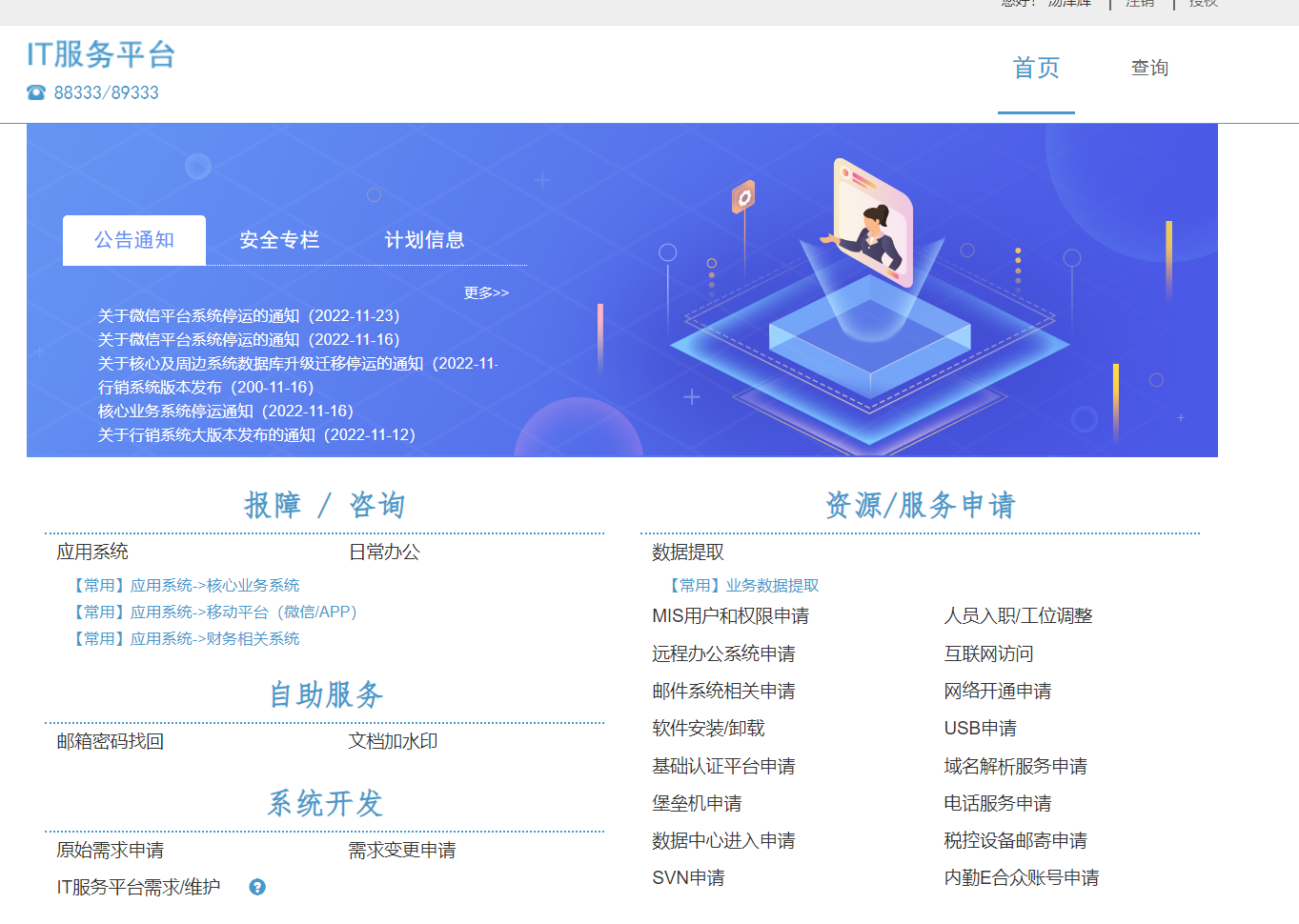1299x924 pixels.
Task: Open 原始需求申请 form
Action: tap(111, 851)
